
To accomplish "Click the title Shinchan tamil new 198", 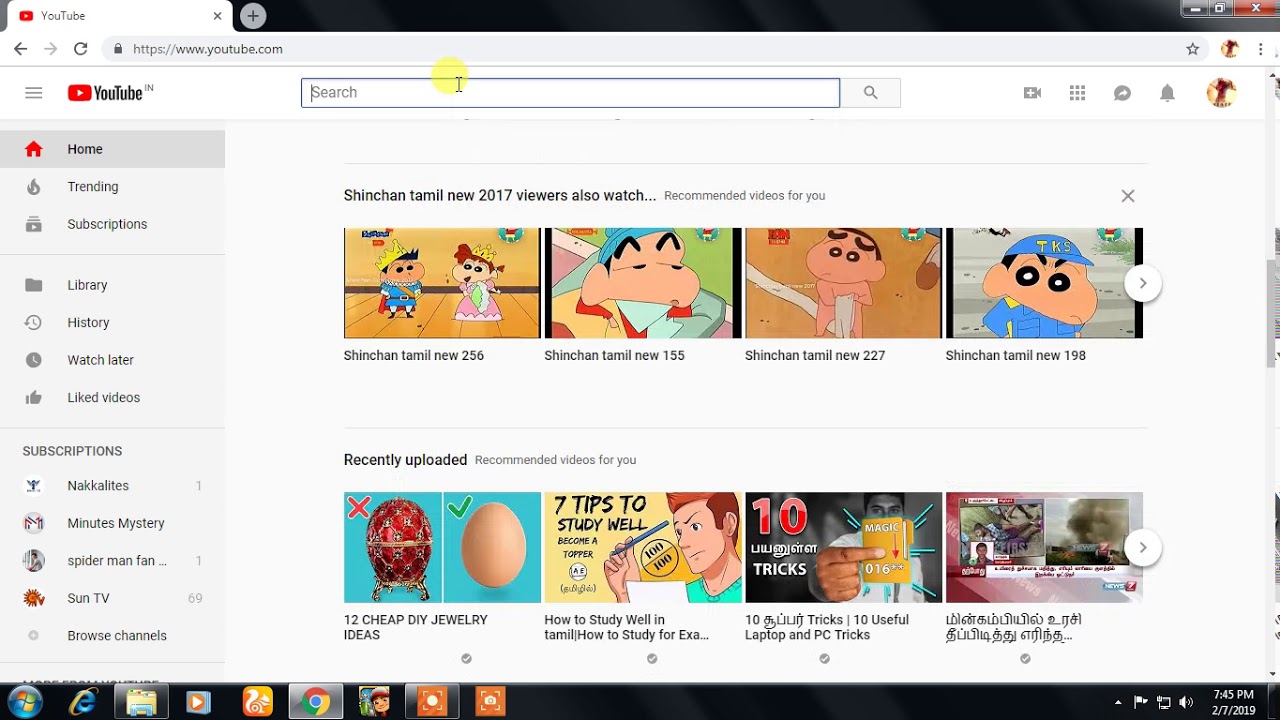I will pos(1015,355).
